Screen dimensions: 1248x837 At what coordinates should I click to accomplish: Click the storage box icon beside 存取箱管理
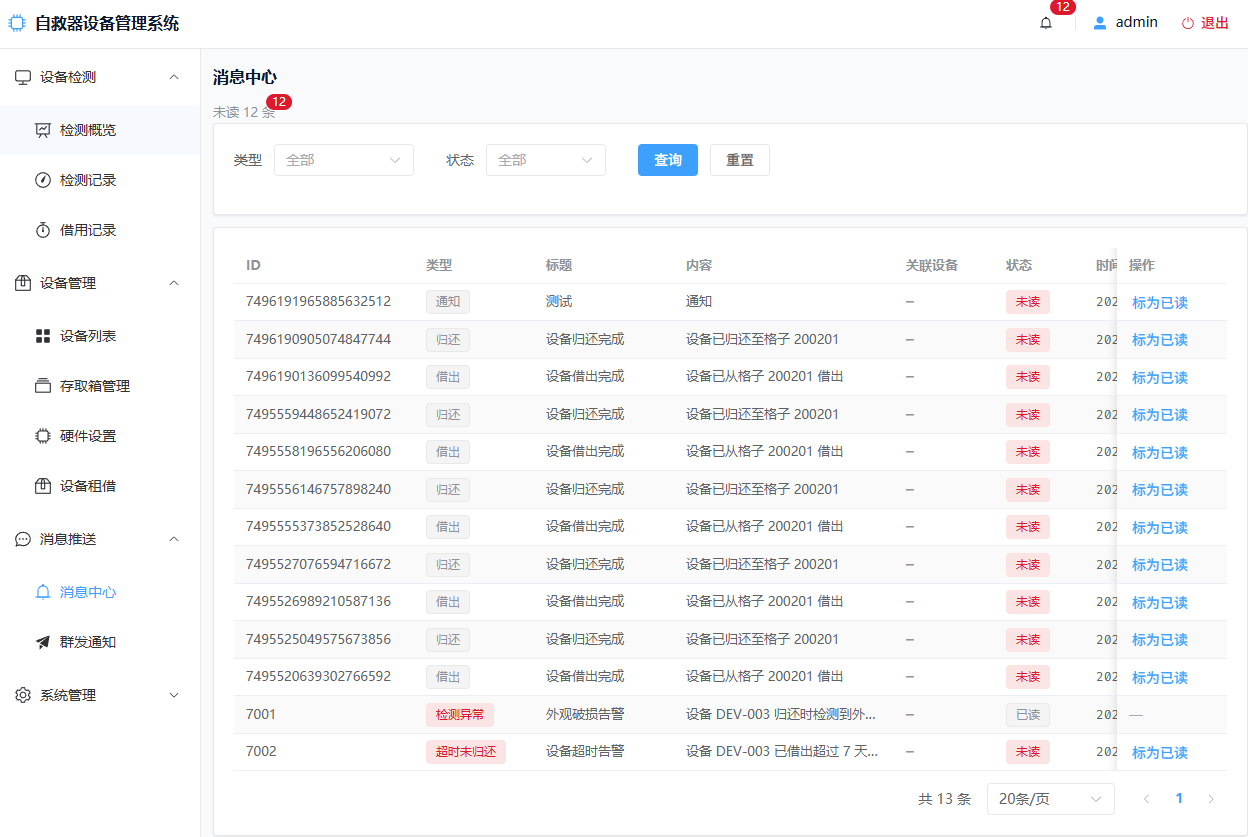(43, 386)
